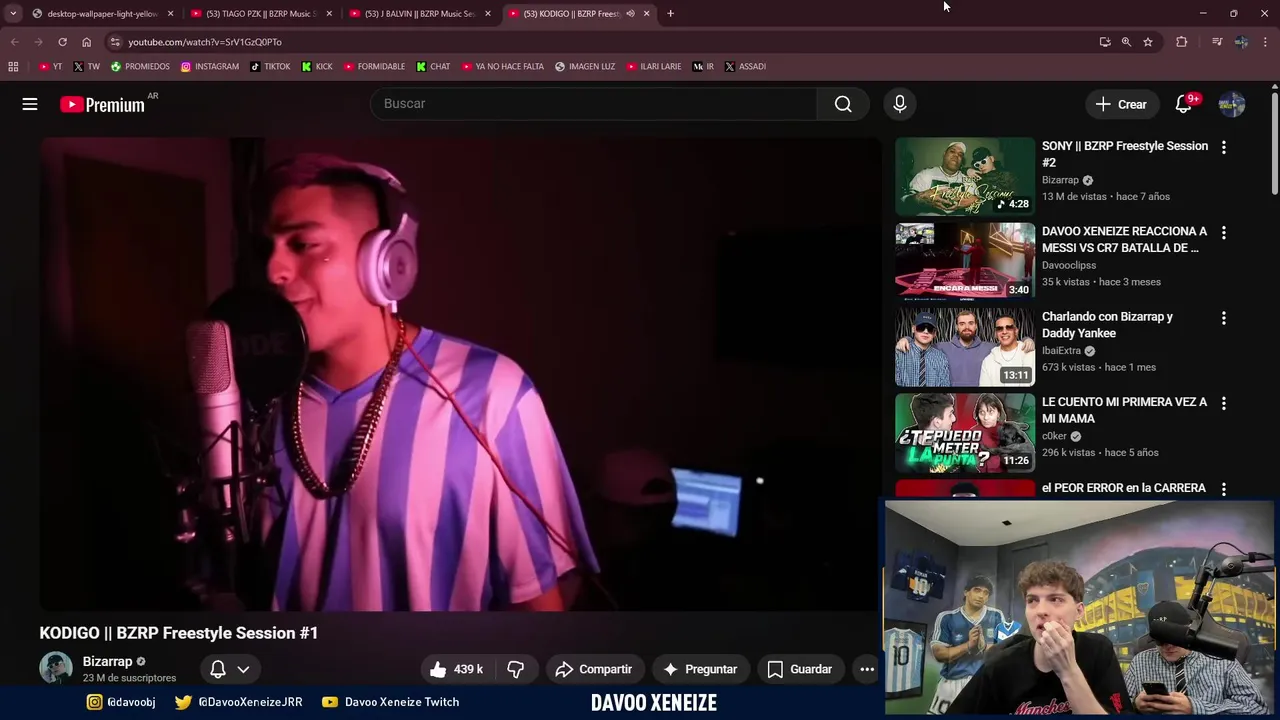This screenshot has width=1280, height=720.
Task: Open a new browser tab
Action: point(670,14)
